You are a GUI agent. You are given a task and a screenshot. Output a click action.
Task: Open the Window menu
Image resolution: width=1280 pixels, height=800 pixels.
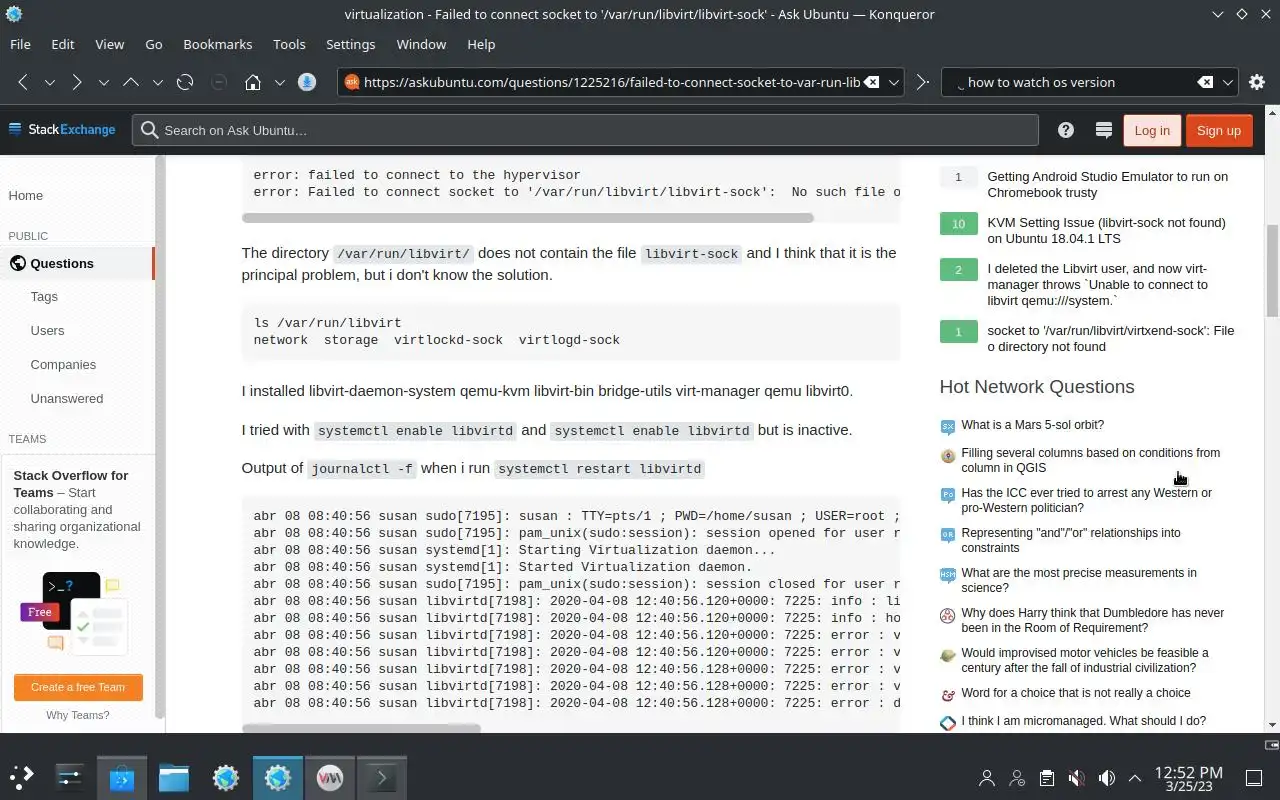[421, 44]
